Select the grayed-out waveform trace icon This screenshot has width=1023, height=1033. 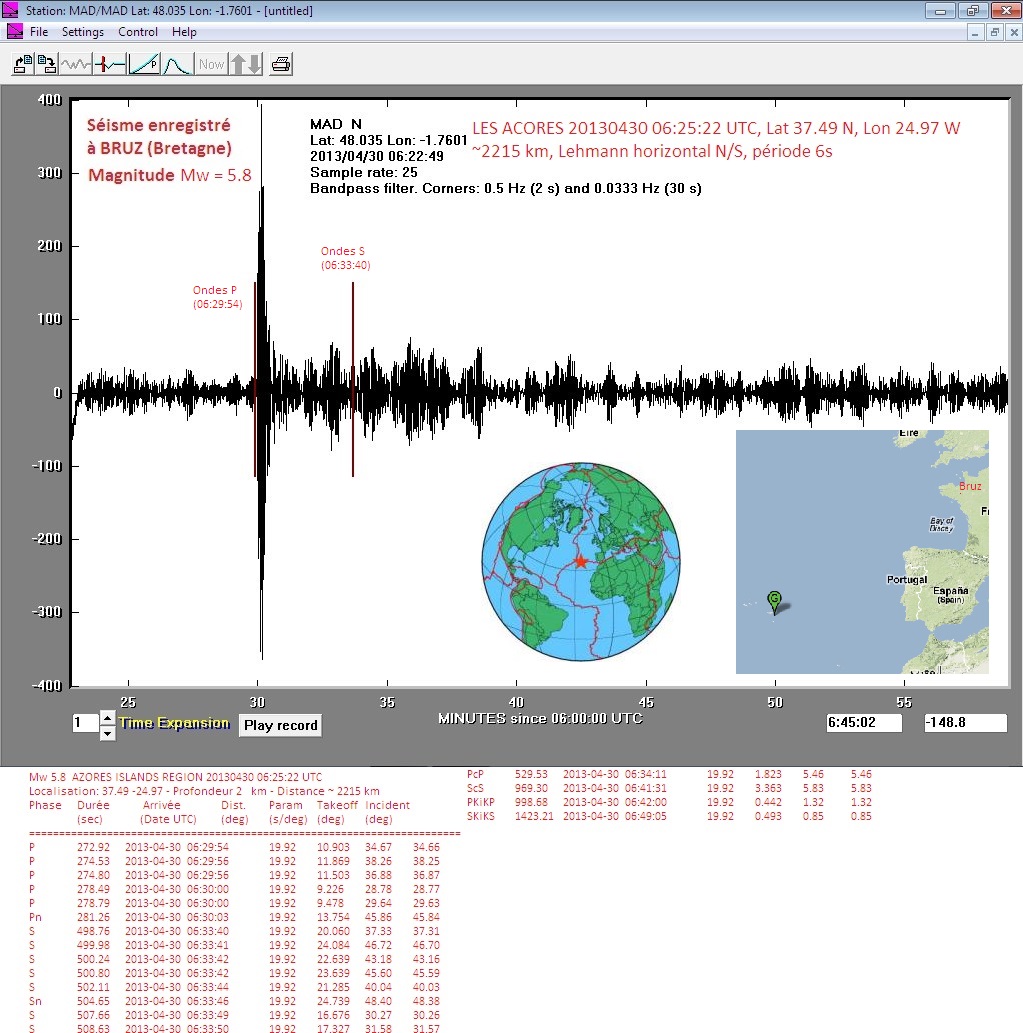click(76, 64)
